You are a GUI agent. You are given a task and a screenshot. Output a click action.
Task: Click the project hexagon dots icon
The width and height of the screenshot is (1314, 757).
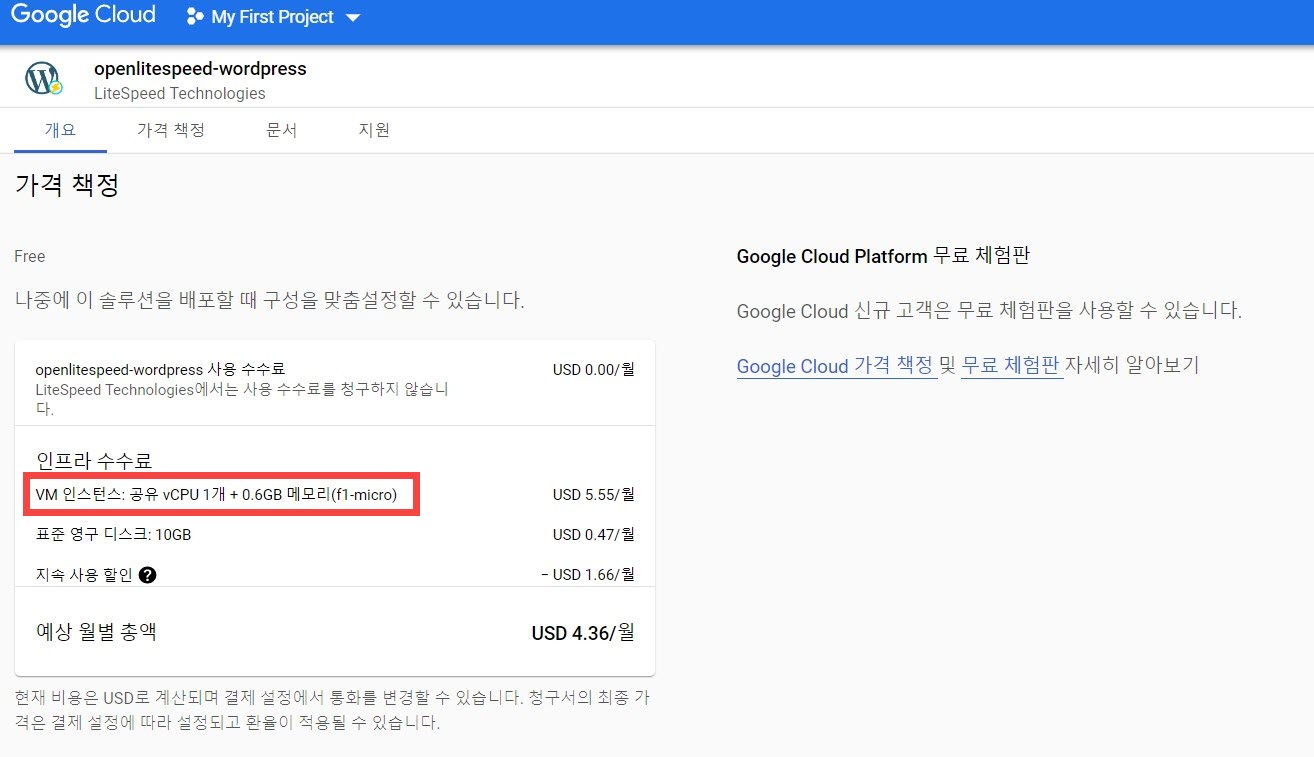195,17
